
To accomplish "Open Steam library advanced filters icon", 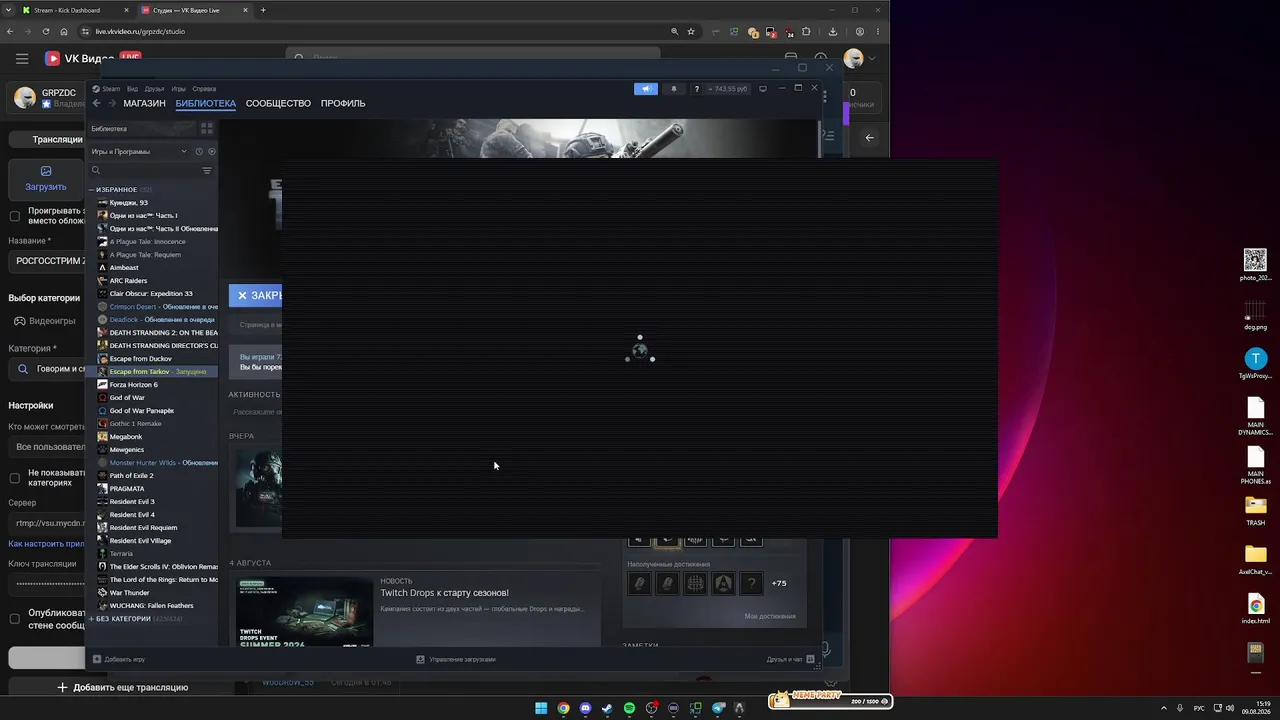I will 207,171.
